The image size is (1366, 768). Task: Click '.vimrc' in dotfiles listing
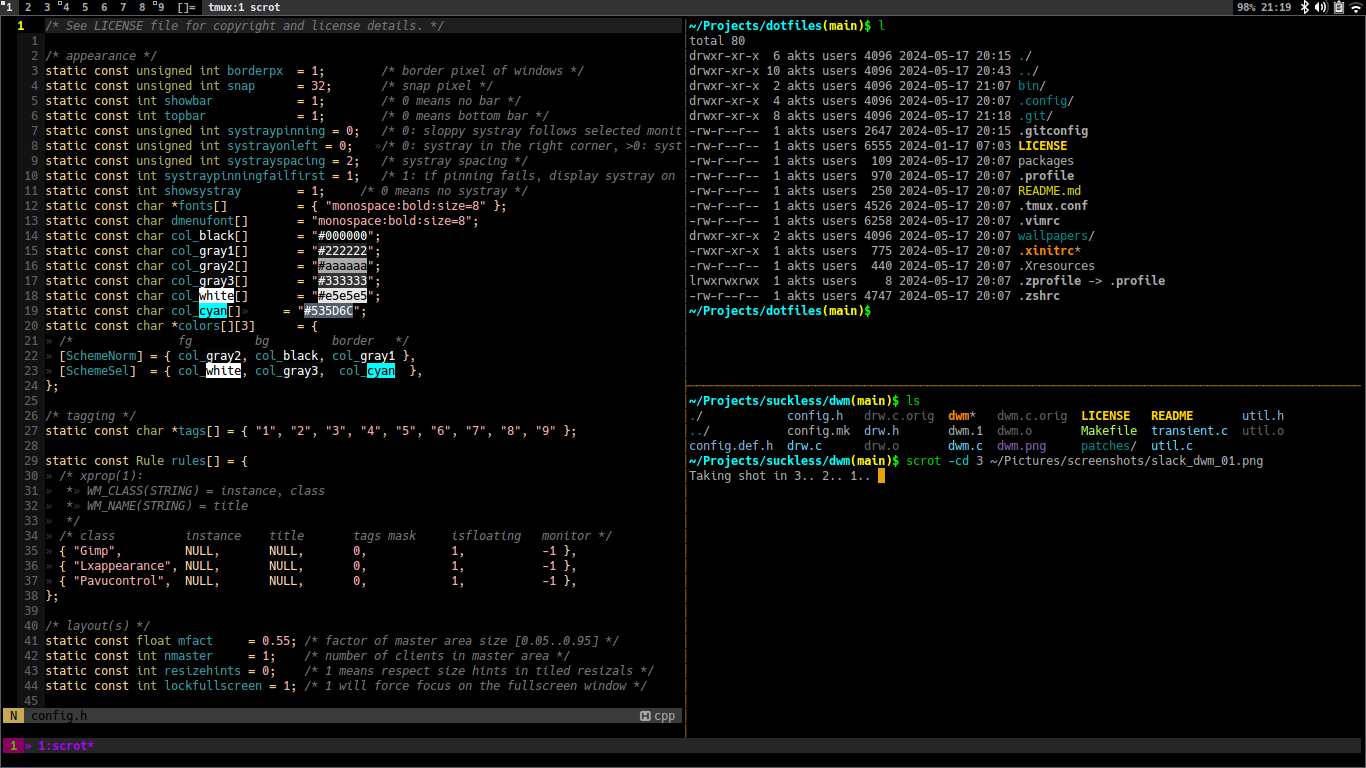click(1039, 221)
